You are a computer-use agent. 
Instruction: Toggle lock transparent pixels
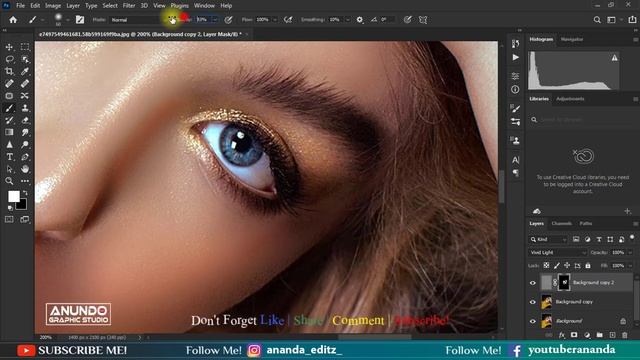pyautogui.click(x=546, y=265)
